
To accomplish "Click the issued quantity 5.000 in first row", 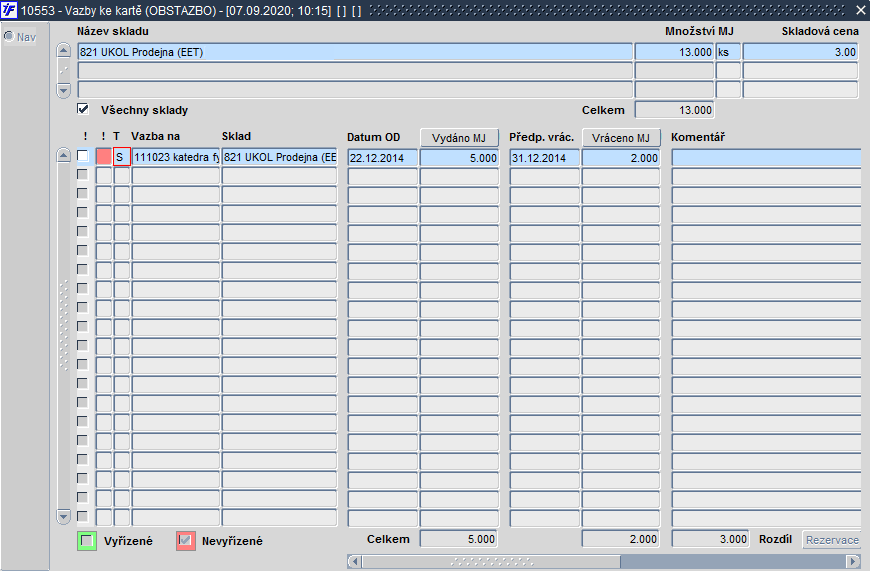I will tap(459, 158).
